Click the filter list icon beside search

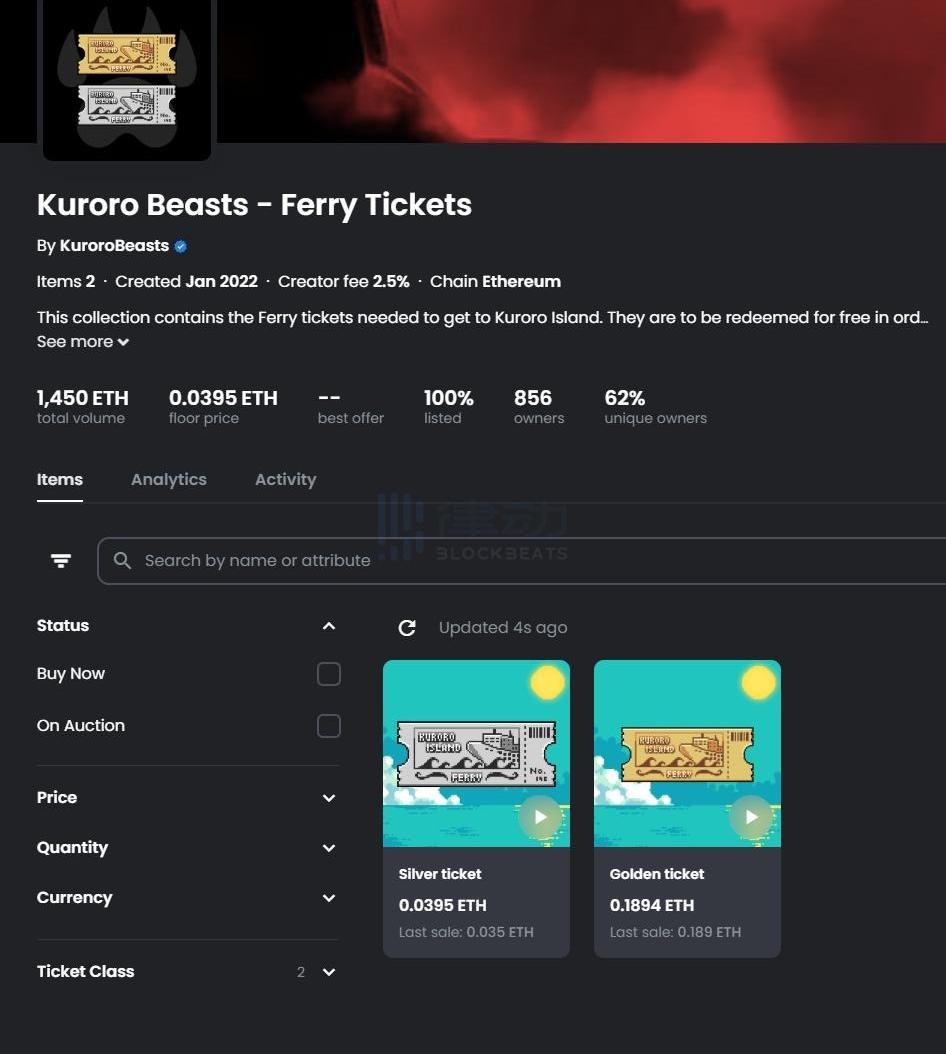[x=61, y=561]
